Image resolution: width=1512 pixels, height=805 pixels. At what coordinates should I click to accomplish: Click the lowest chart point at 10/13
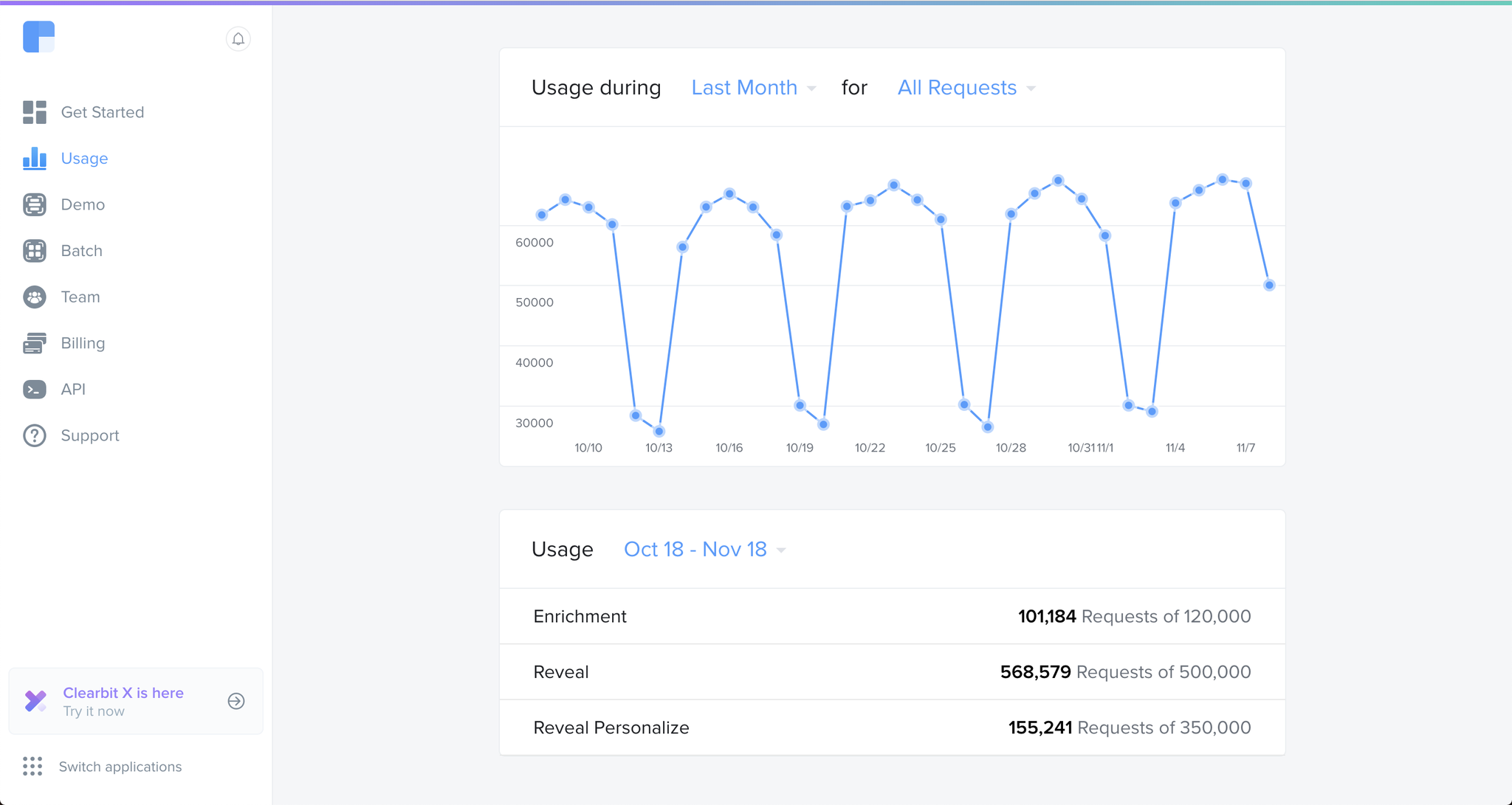[659, 431]
